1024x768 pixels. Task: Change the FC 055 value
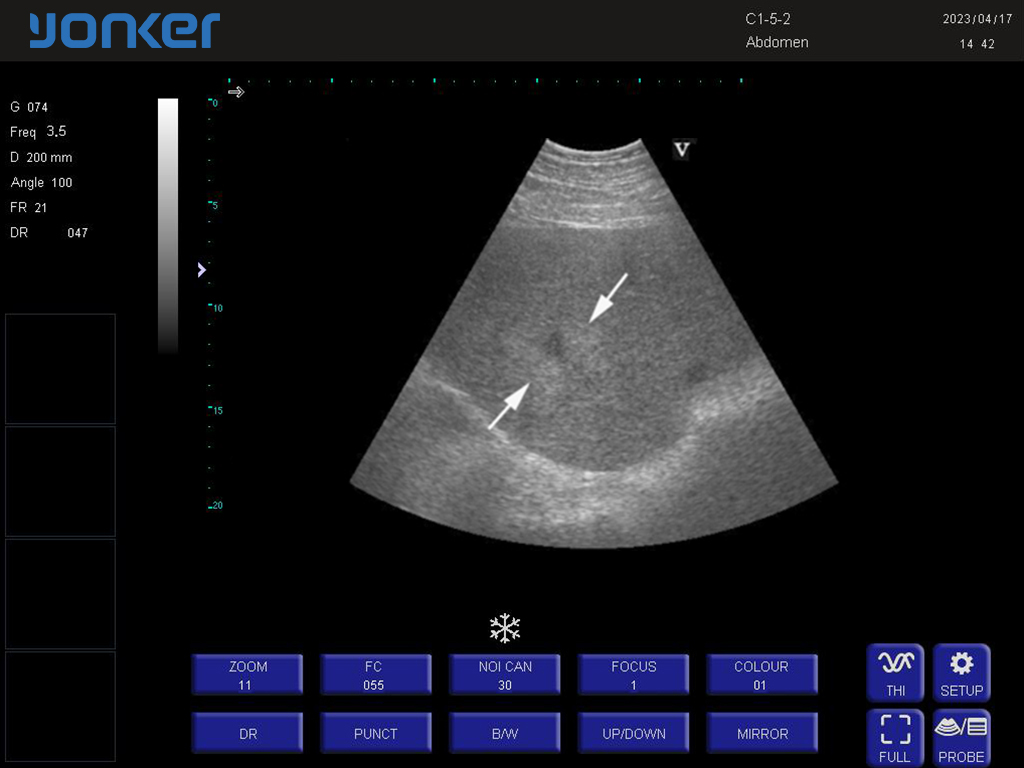tap(375, 675)
